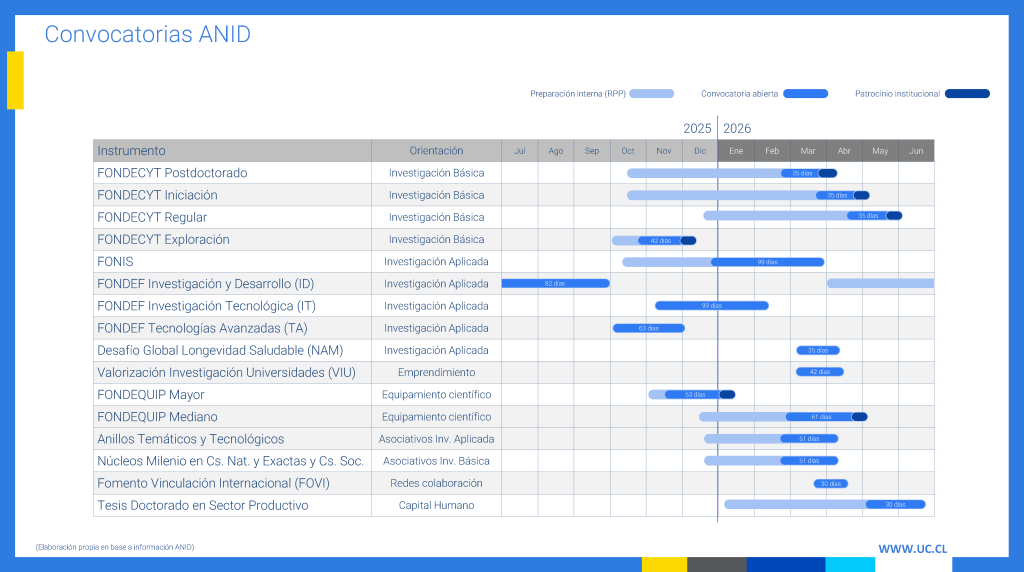
Task: Click the Patrocinio Institucional legend swatch
Action: tap(967, 94)
